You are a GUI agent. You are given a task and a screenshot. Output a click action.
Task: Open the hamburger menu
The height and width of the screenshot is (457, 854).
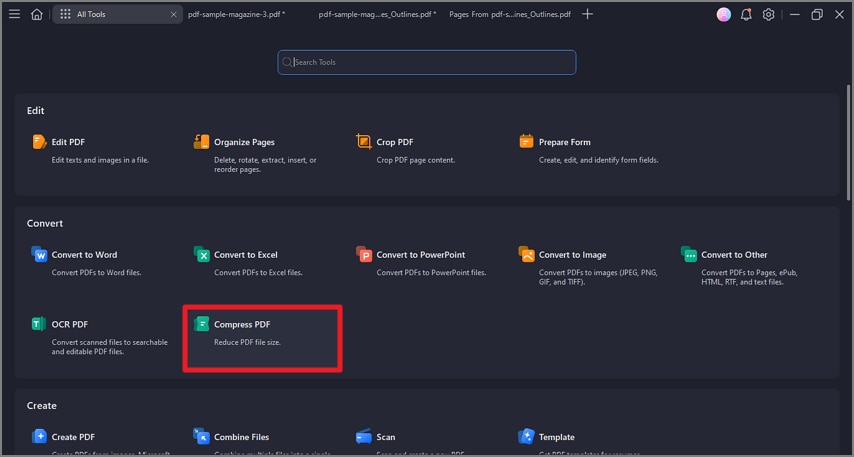click(x=14, y=15)
